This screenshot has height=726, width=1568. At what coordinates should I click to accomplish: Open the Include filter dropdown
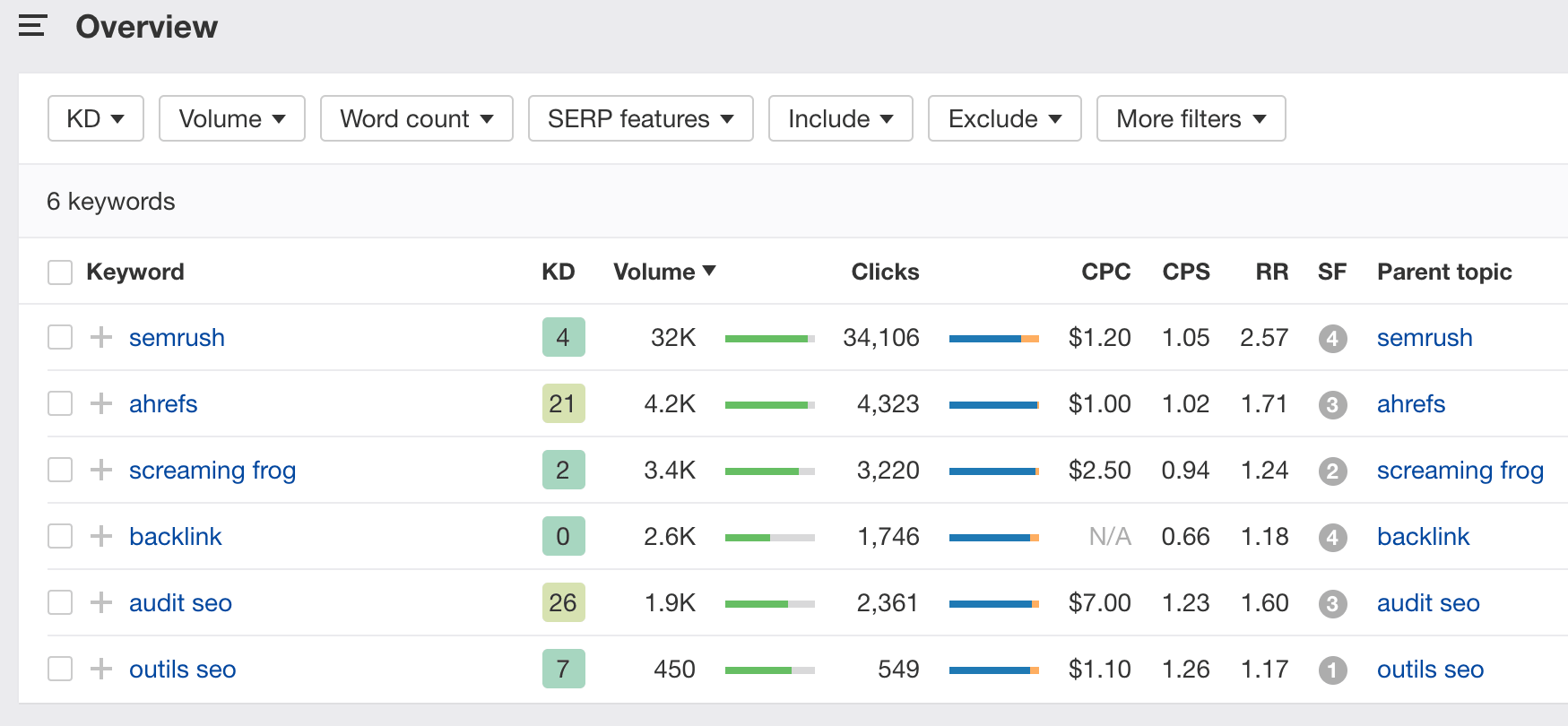point(841,118)
